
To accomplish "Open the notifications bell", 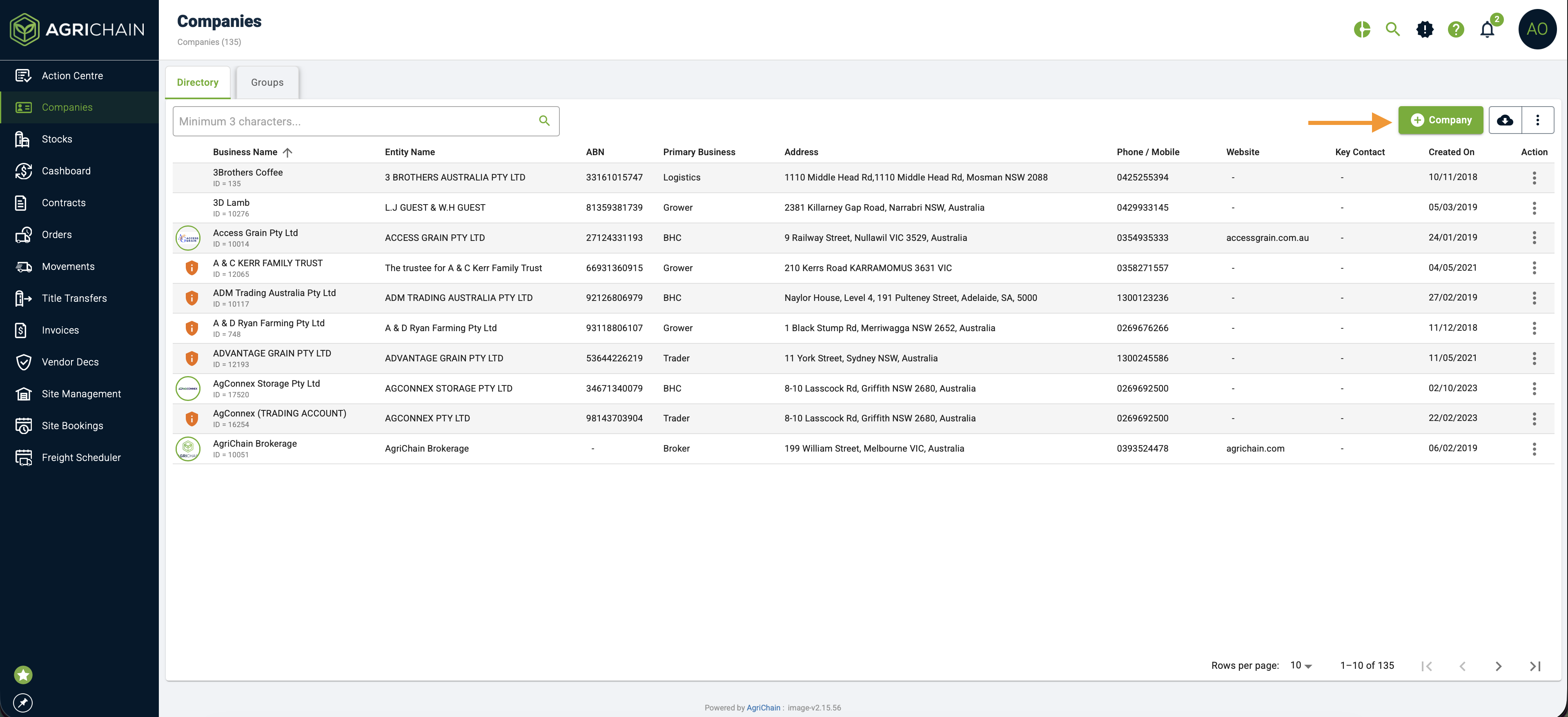I will 1487,29.
